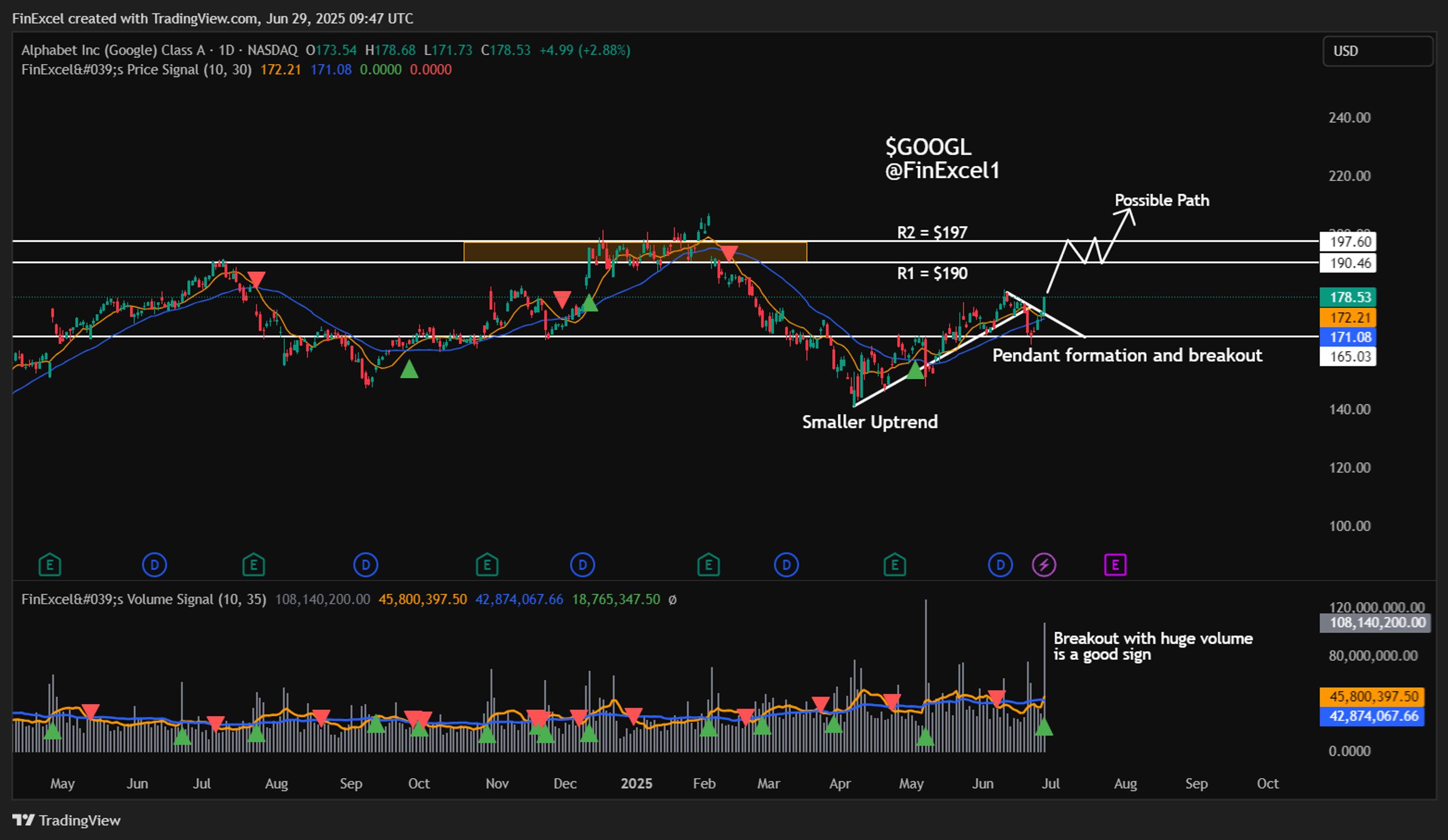Click the blue dividend D icon near June 2025
The height and width of the screenshot is (840, 1448).
(1000, 565)
